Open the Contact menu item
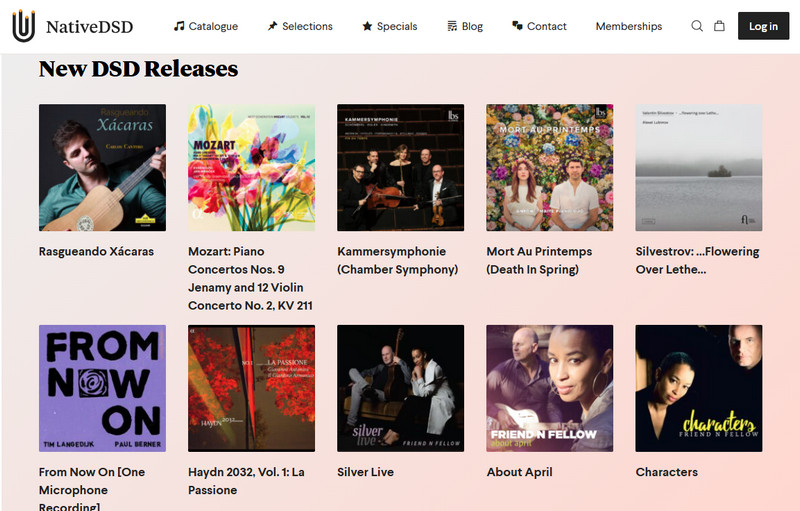 [539, 26]
